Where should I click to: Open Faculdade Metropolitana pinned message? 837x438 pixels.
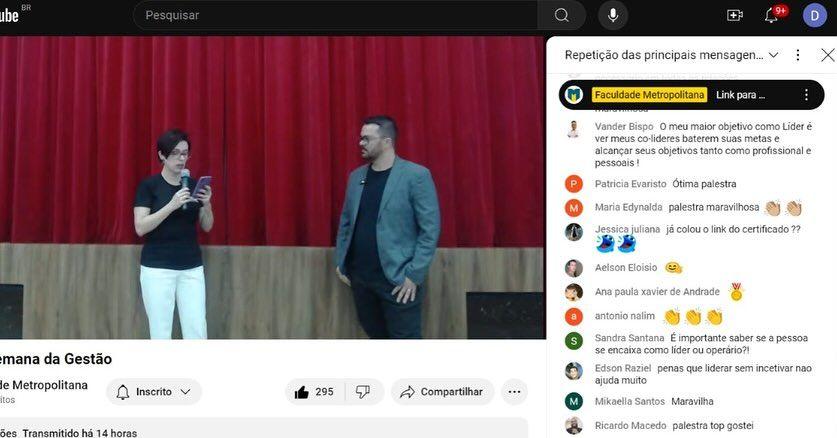[680, 95]
